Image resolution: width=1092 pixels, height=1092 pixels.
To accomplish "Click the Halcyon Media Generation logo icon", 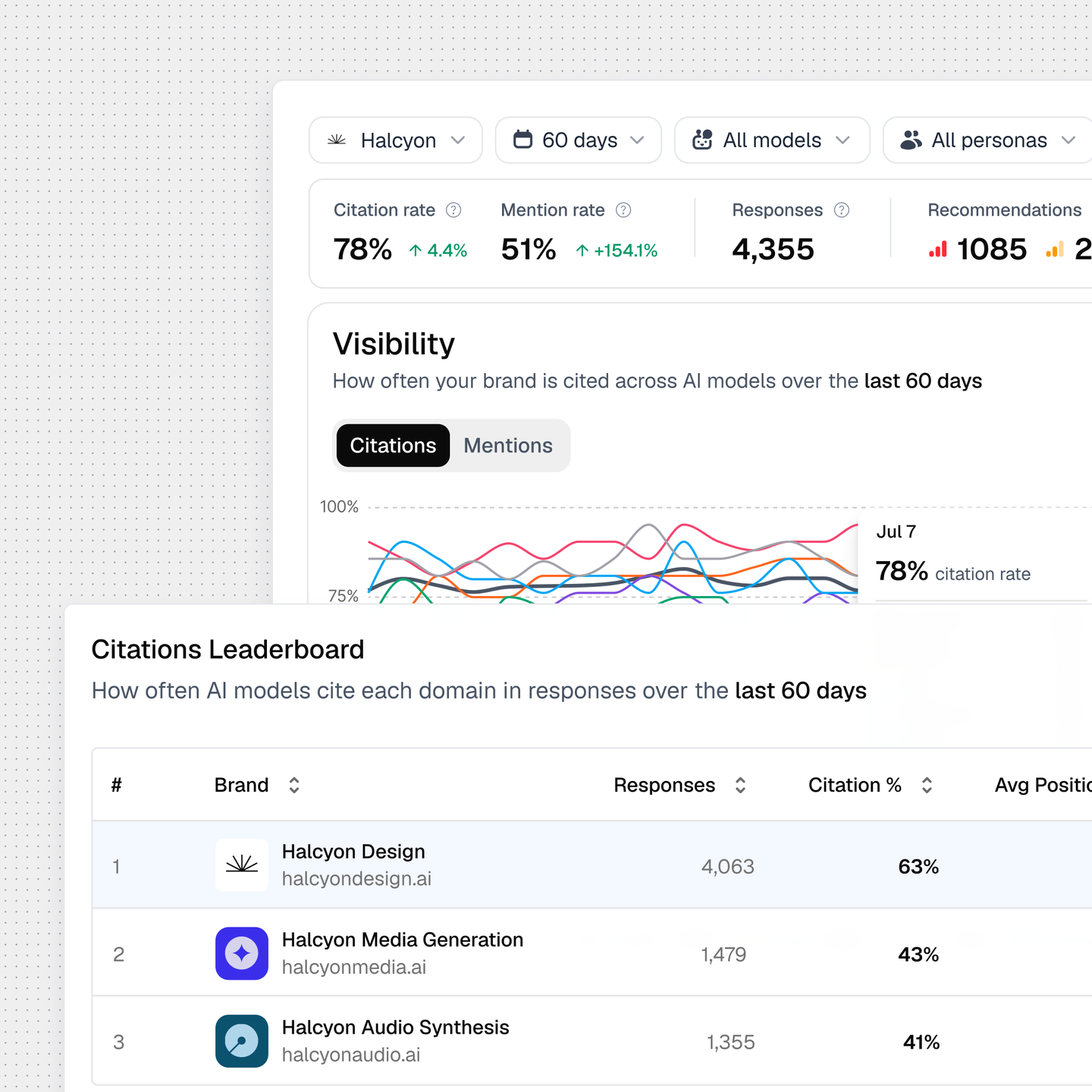I will click(242, 953).
